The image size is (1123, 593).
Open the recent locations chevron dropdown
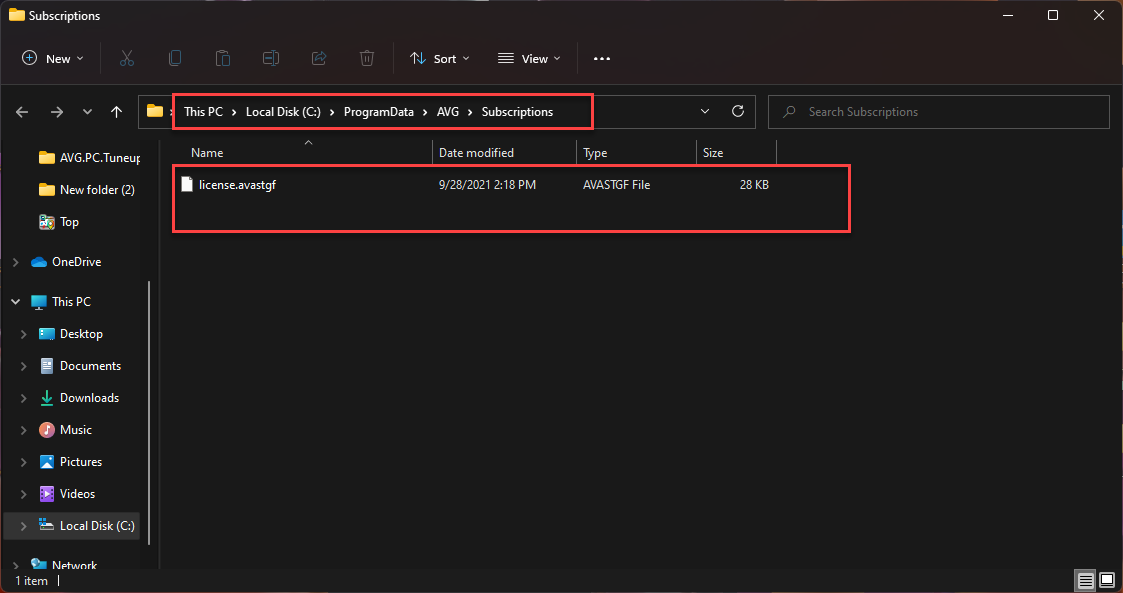(87, 112)
